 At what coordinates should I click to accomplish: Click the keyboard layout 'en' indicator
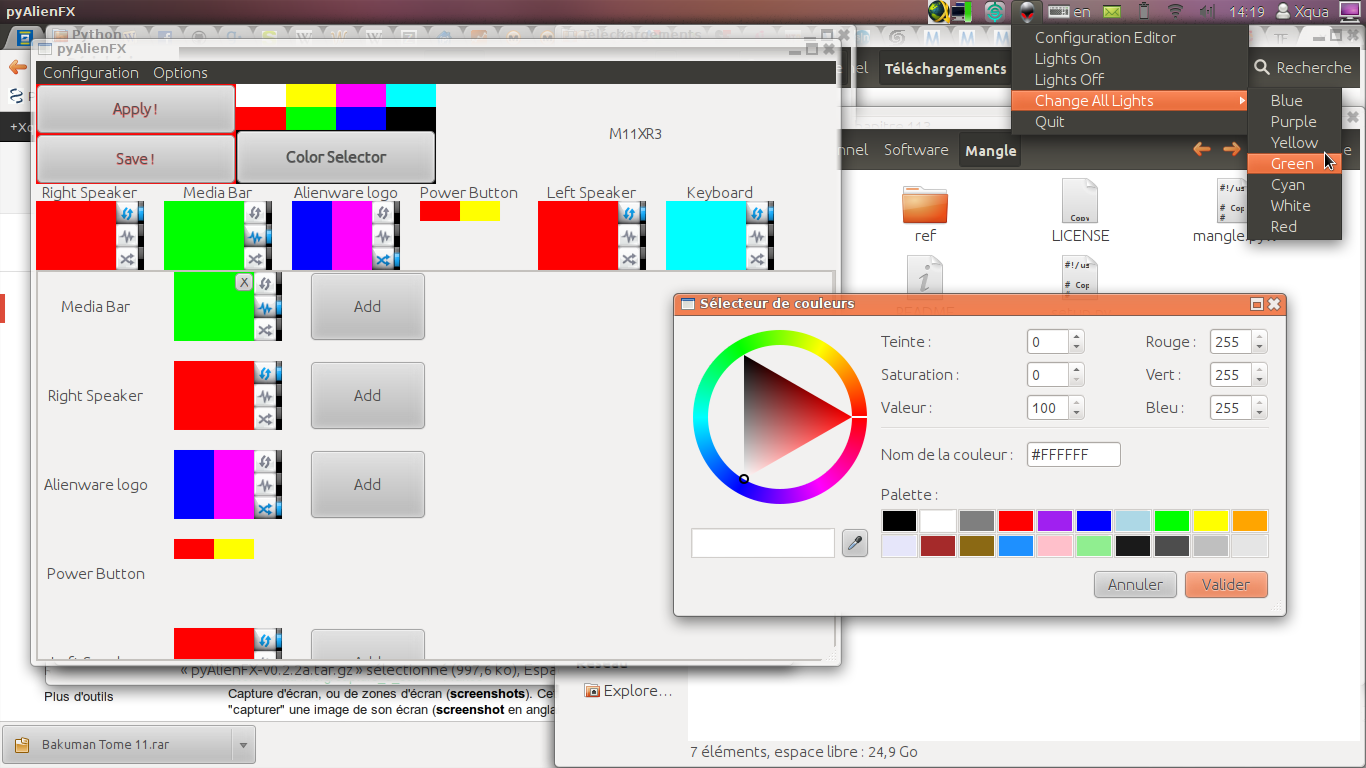click(x=1070, y=12)
